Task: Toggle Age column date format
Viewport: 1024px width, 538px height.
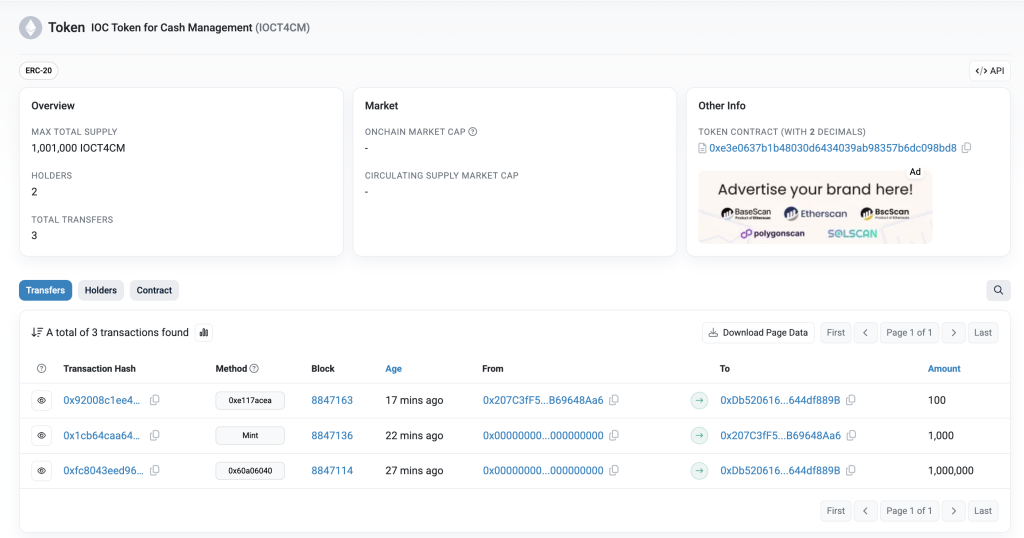Action: click(393, 368)
